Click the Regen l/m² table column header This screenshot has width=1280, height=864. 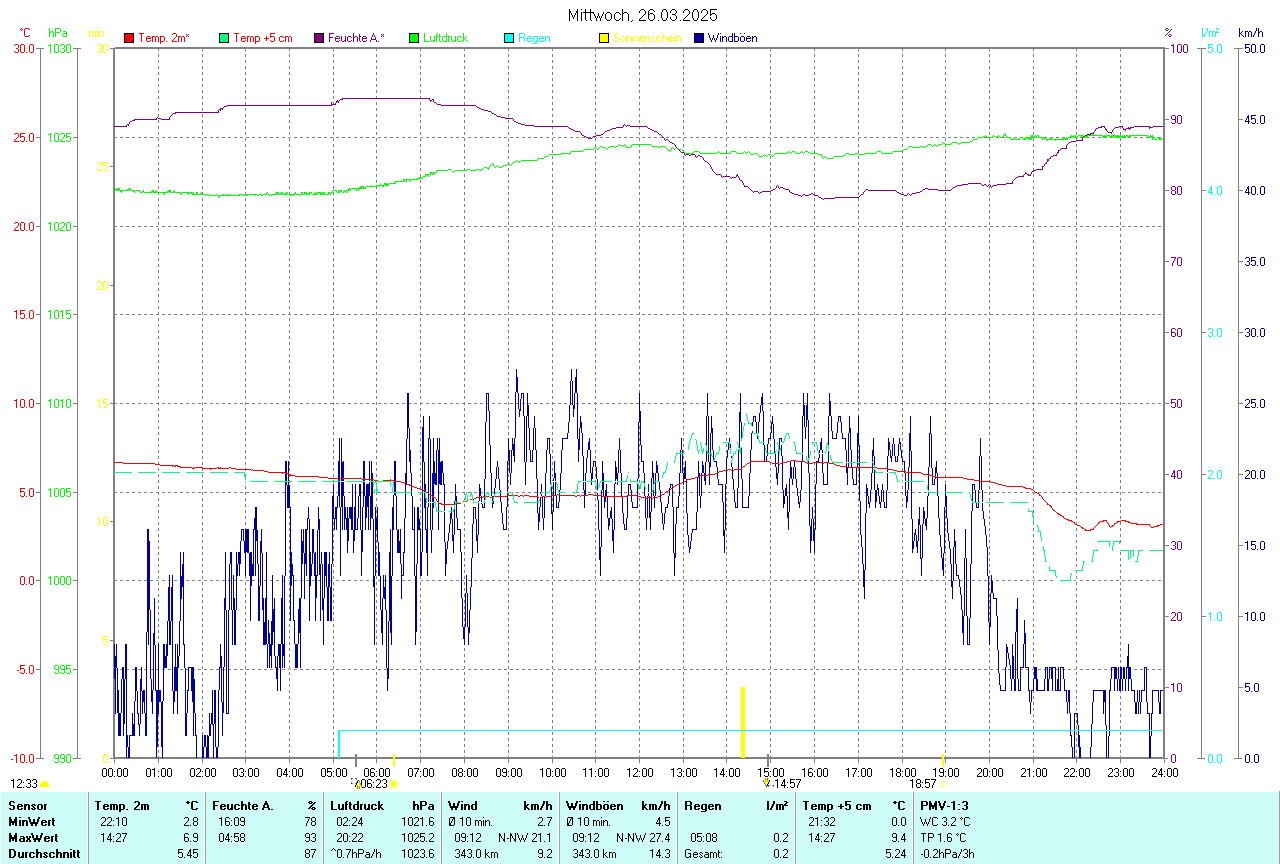tap(736, 806)
